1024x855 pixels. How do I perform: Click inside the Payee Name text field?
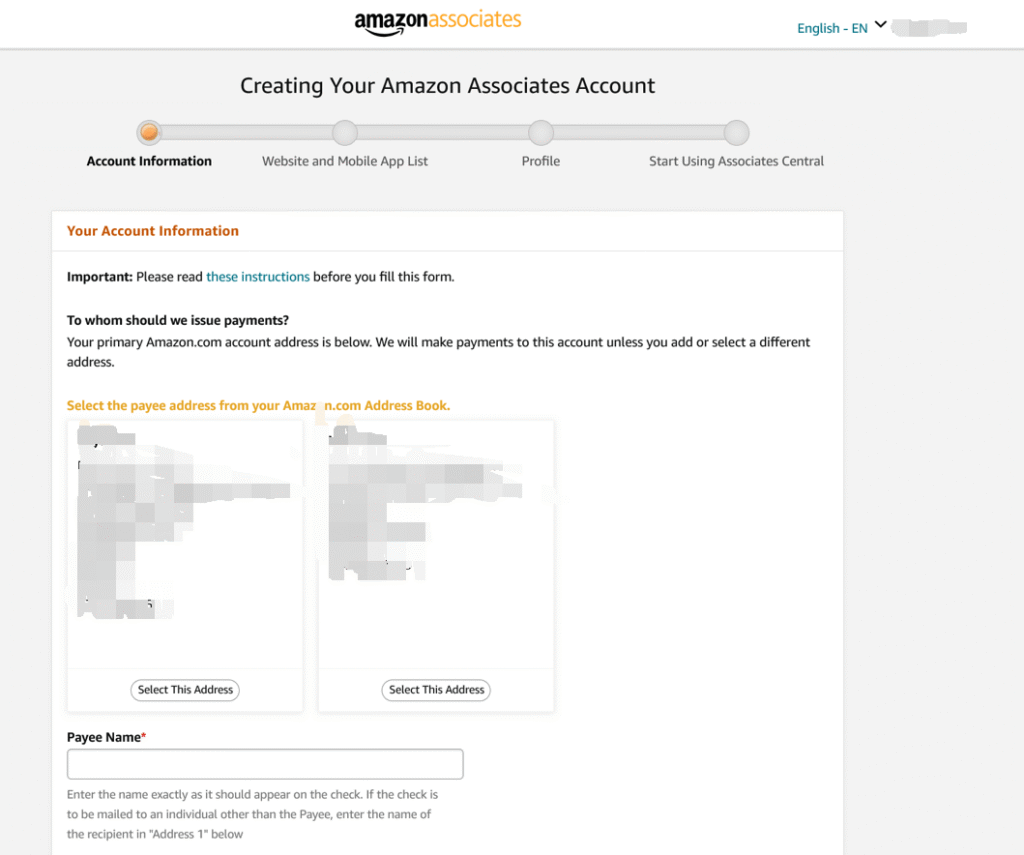pos(265,764)
